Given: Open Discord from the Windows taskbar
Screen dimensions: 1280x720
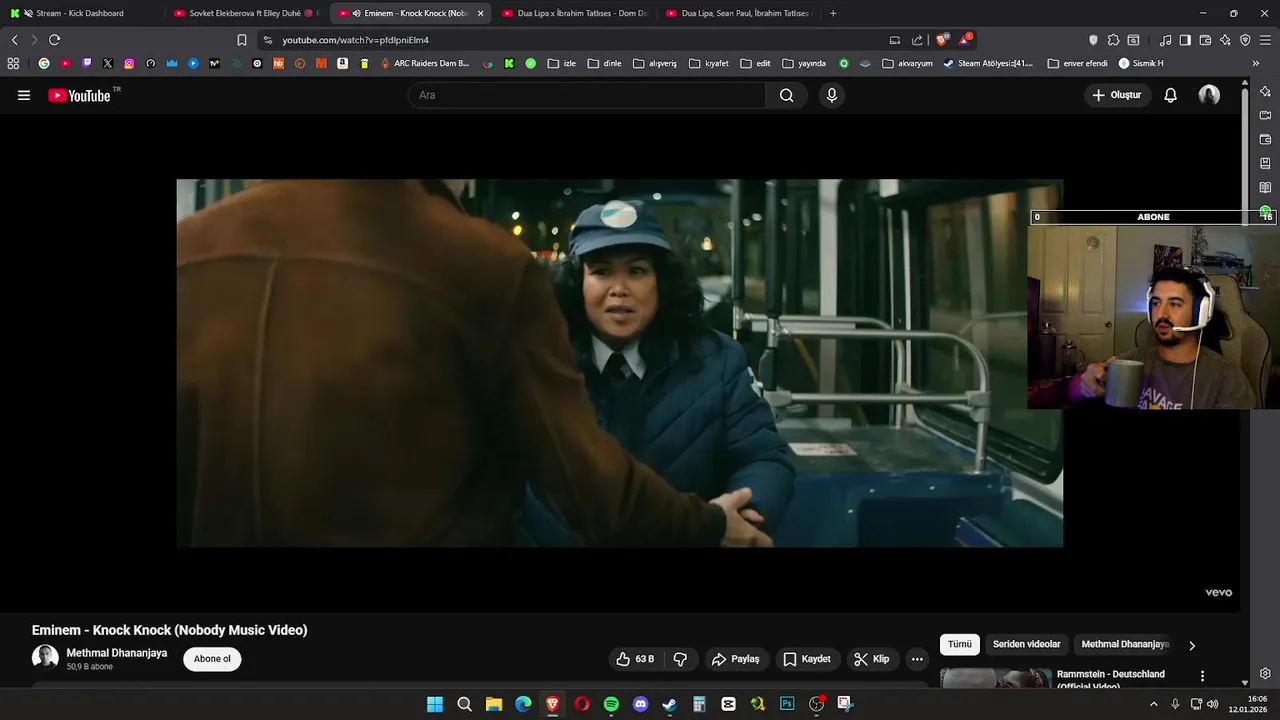Looking at the screenshot, I should (x=640, y=704).
